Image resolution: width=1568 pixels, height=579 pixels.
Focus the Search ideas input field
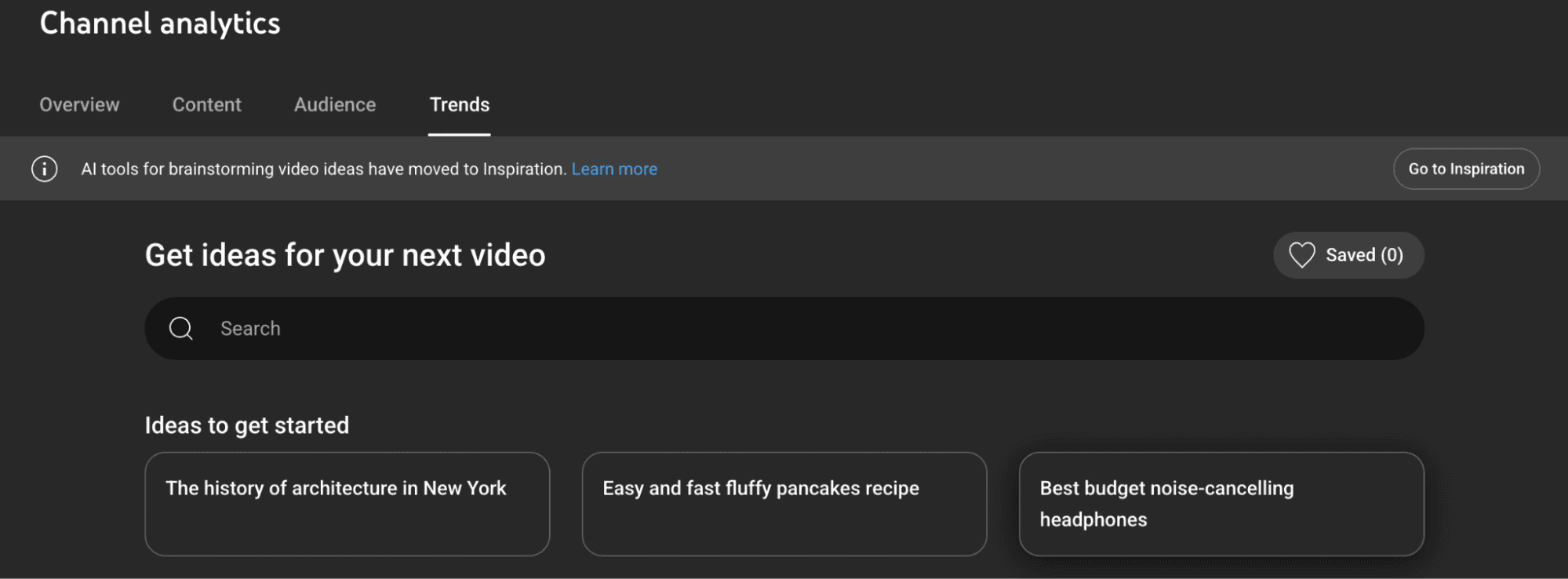[784, 329]
